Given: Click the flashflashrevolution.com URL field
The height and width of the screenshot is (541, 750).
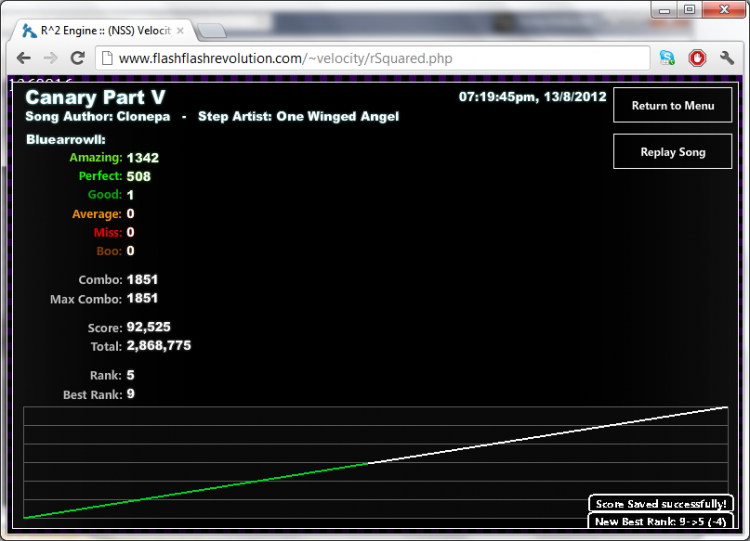Looking at the screenshot, I should pyautogui.click(x=373, y=58).
